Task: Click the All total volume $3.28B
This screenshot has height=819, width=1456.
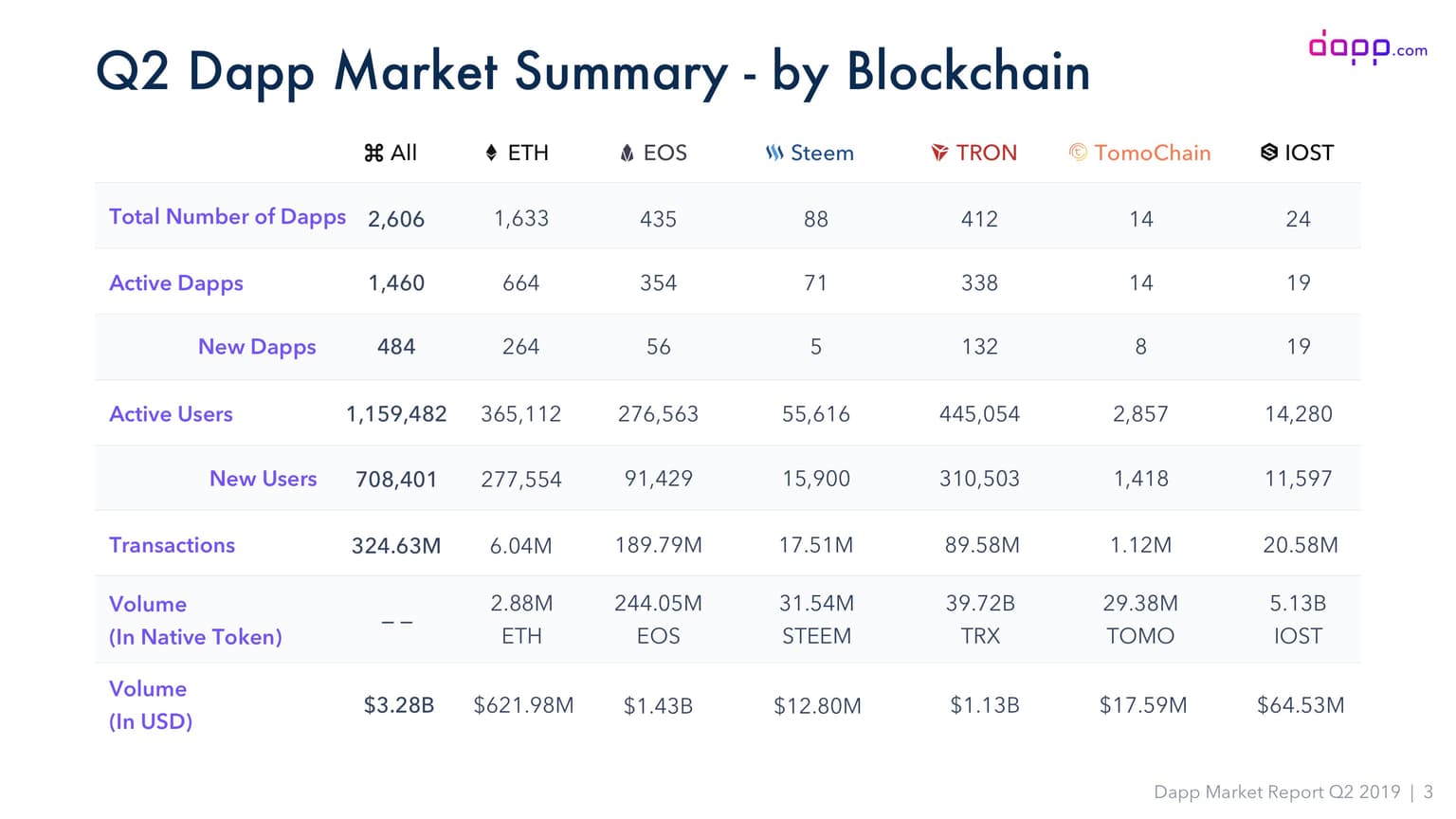Action: coord(399,705)
